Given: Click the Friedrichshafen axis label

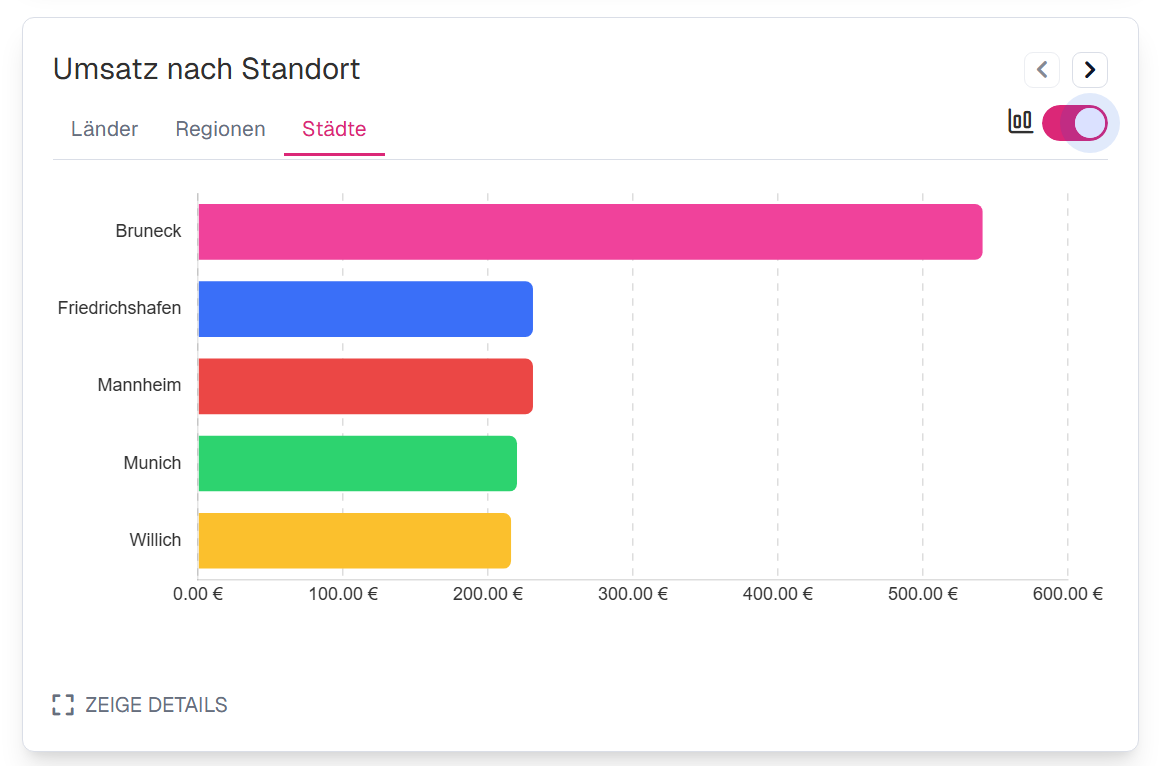Looking at the screenshot, I should (x=120, y=308).
